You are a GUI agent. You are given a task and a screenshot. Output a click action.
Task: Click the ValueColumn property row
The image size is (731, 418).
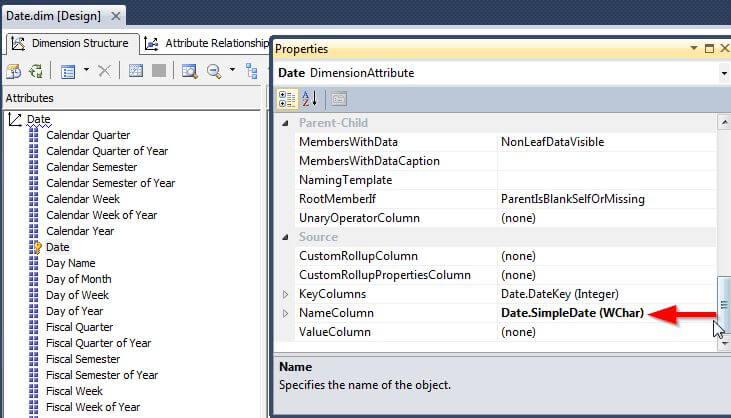[505, 332]
